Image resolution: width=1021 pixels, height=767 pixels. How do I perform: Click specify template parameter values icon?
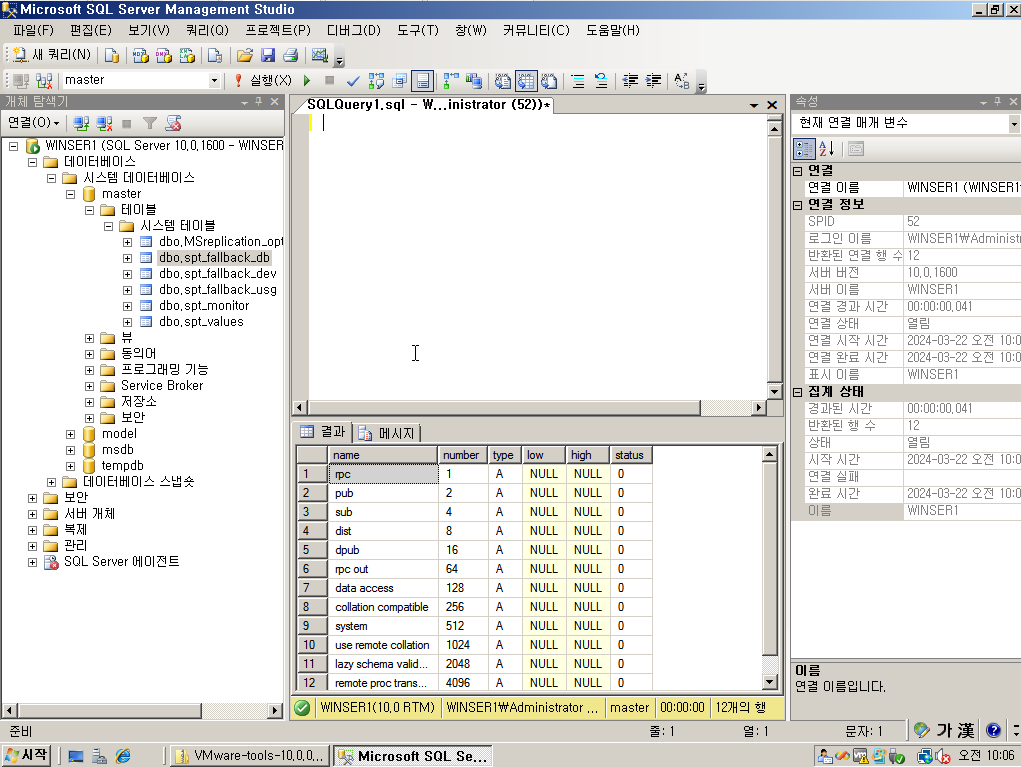(x=681, y=81)
